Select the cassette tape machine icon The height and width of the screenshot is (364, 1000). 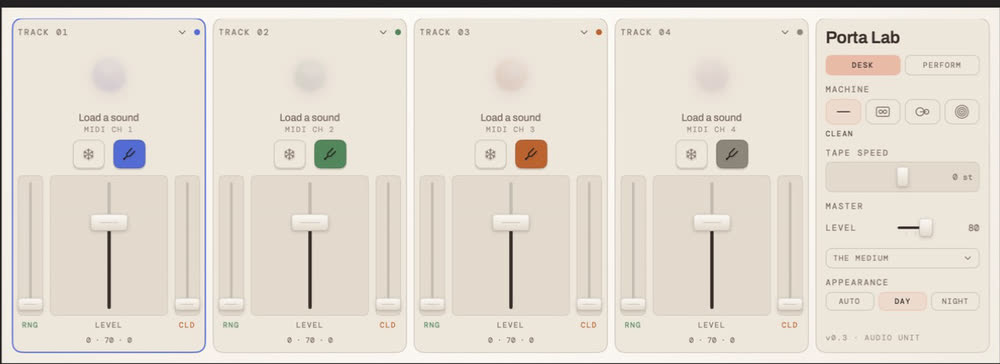click(883, 112)
